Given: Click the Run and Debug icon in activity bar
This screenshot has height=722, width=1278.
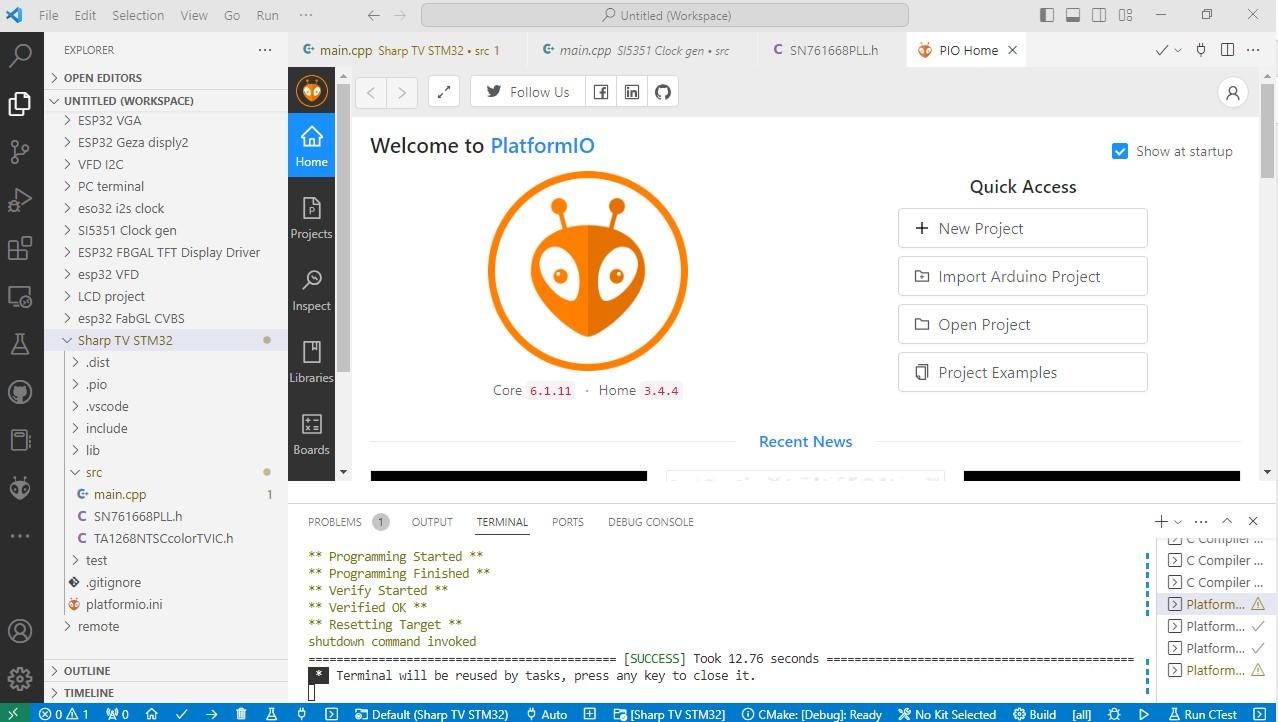Looking at the screenshot, I should [20, 200].
